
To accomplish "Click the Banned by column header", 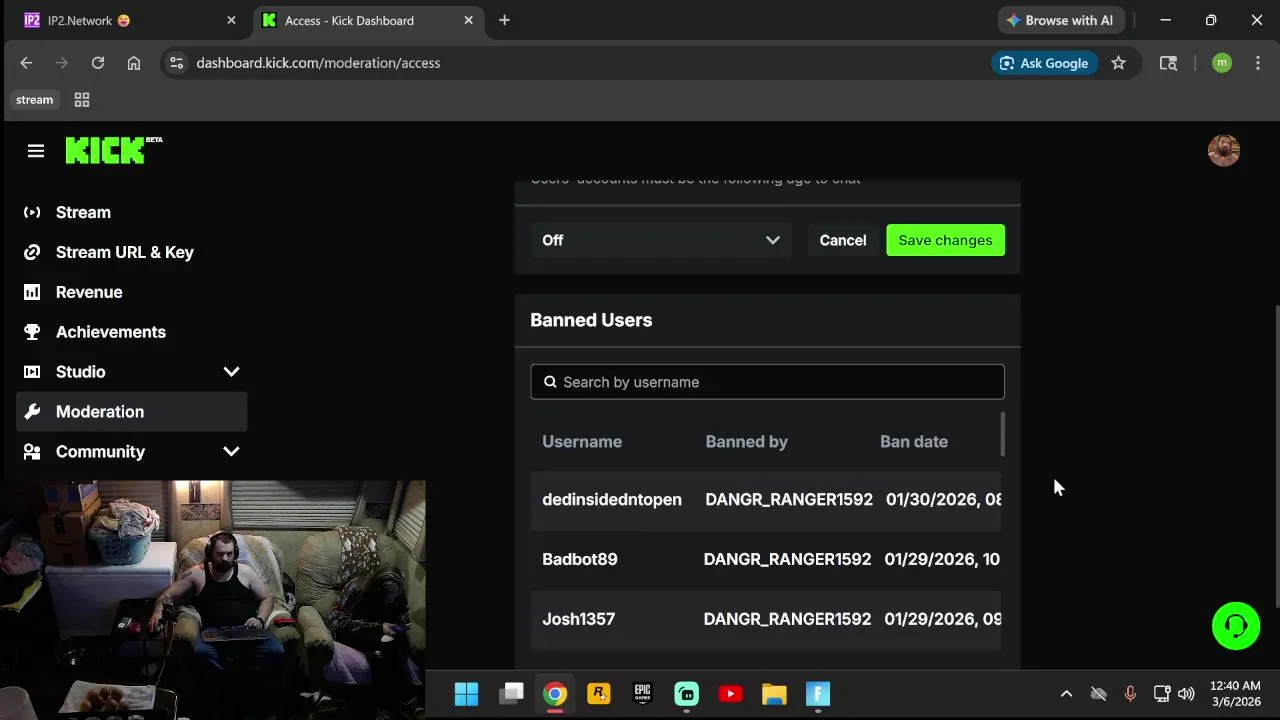I will click(747, 442).
